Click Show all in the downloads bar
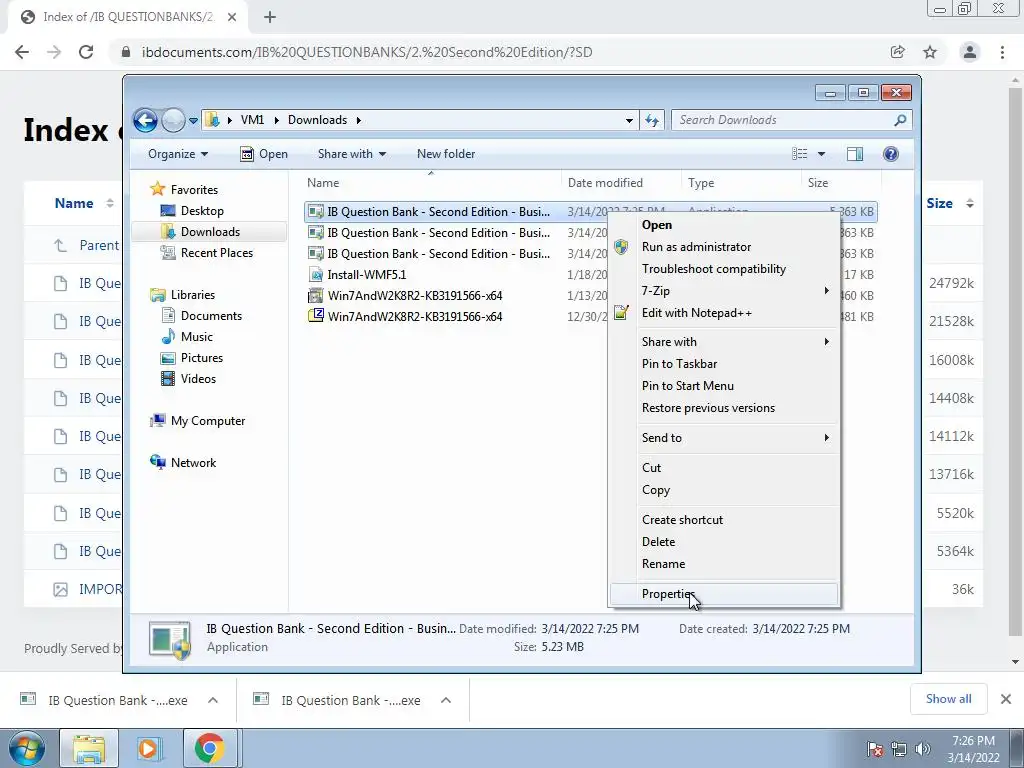 point(948,699)
